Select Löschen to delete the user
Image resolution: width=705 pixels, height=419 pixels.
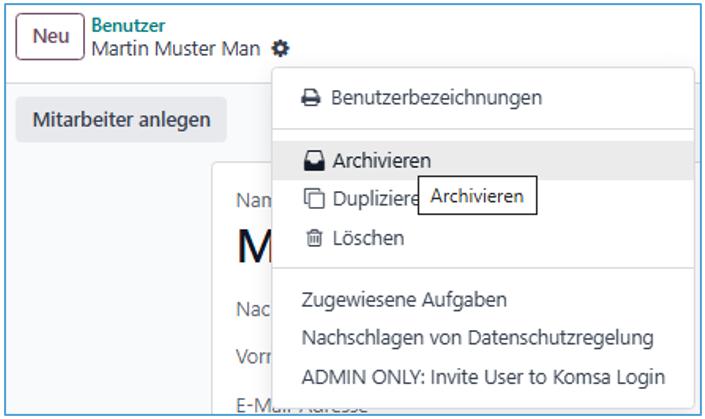click(368, 238)
